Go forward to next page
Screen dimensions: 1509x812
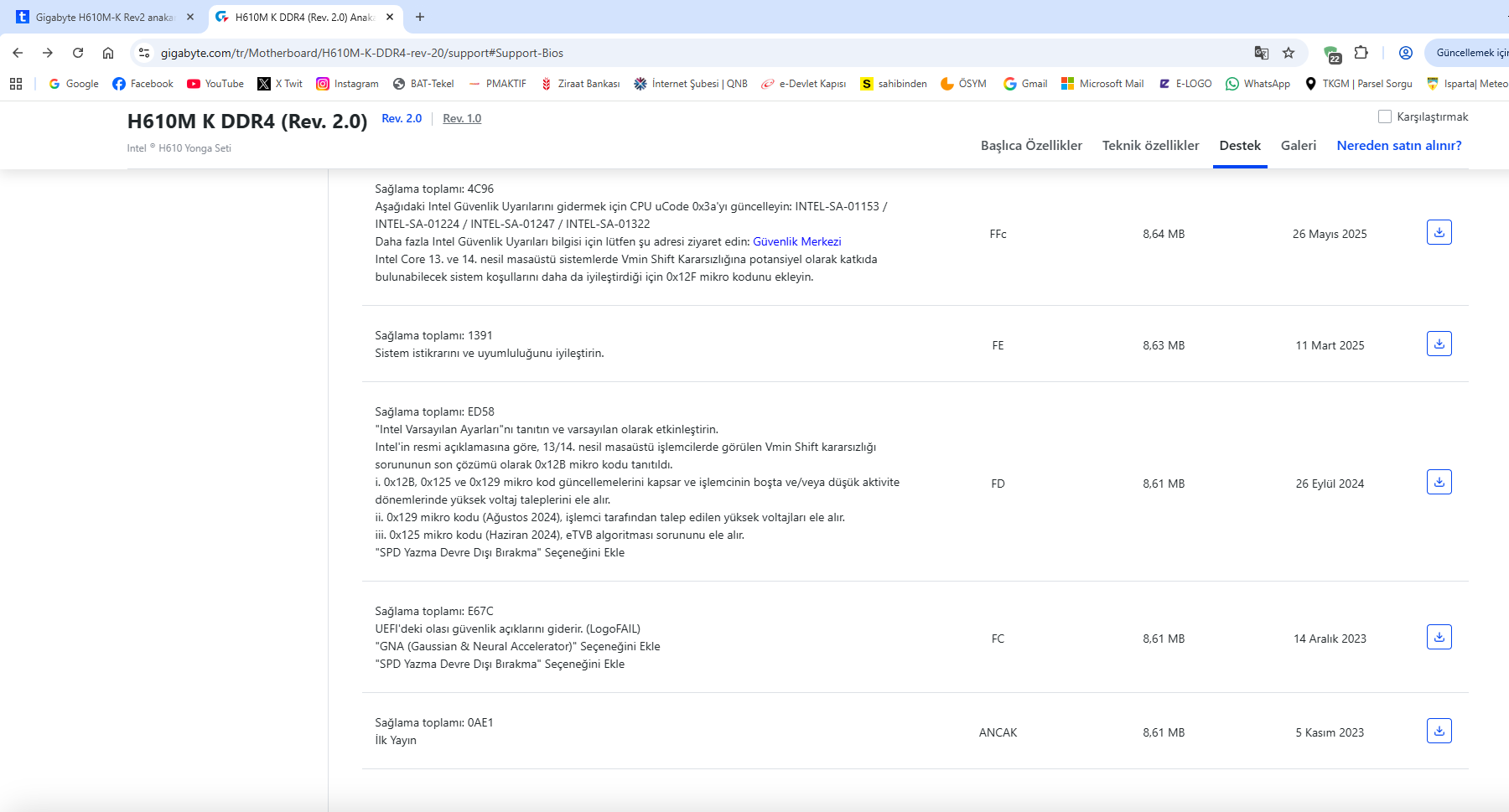point(48,53)
